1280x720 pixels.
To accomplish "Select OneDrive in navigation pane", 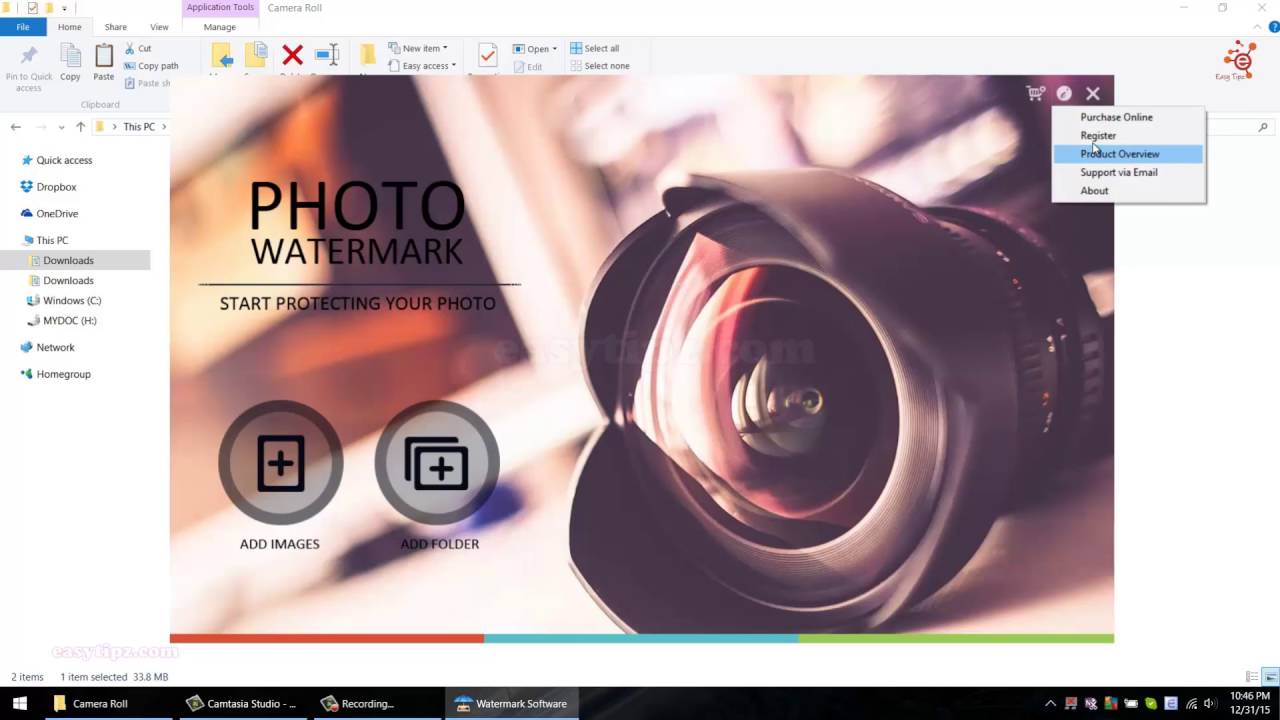I will click(57, 213).
